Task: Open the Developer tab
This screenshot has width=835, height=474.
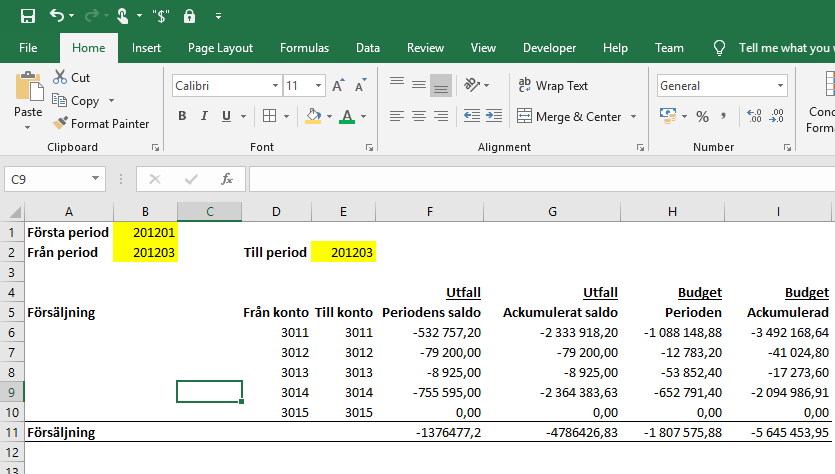Action: tap(550, 48)
